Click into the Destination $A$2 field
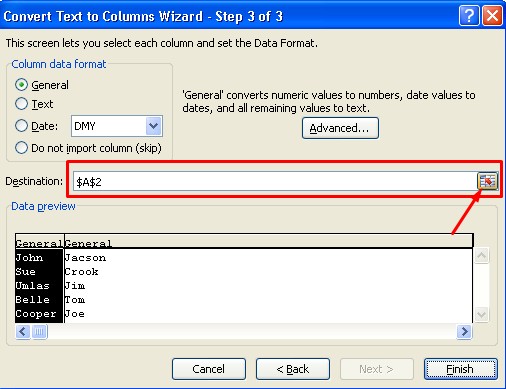506x389 pixels. (275, 181)
